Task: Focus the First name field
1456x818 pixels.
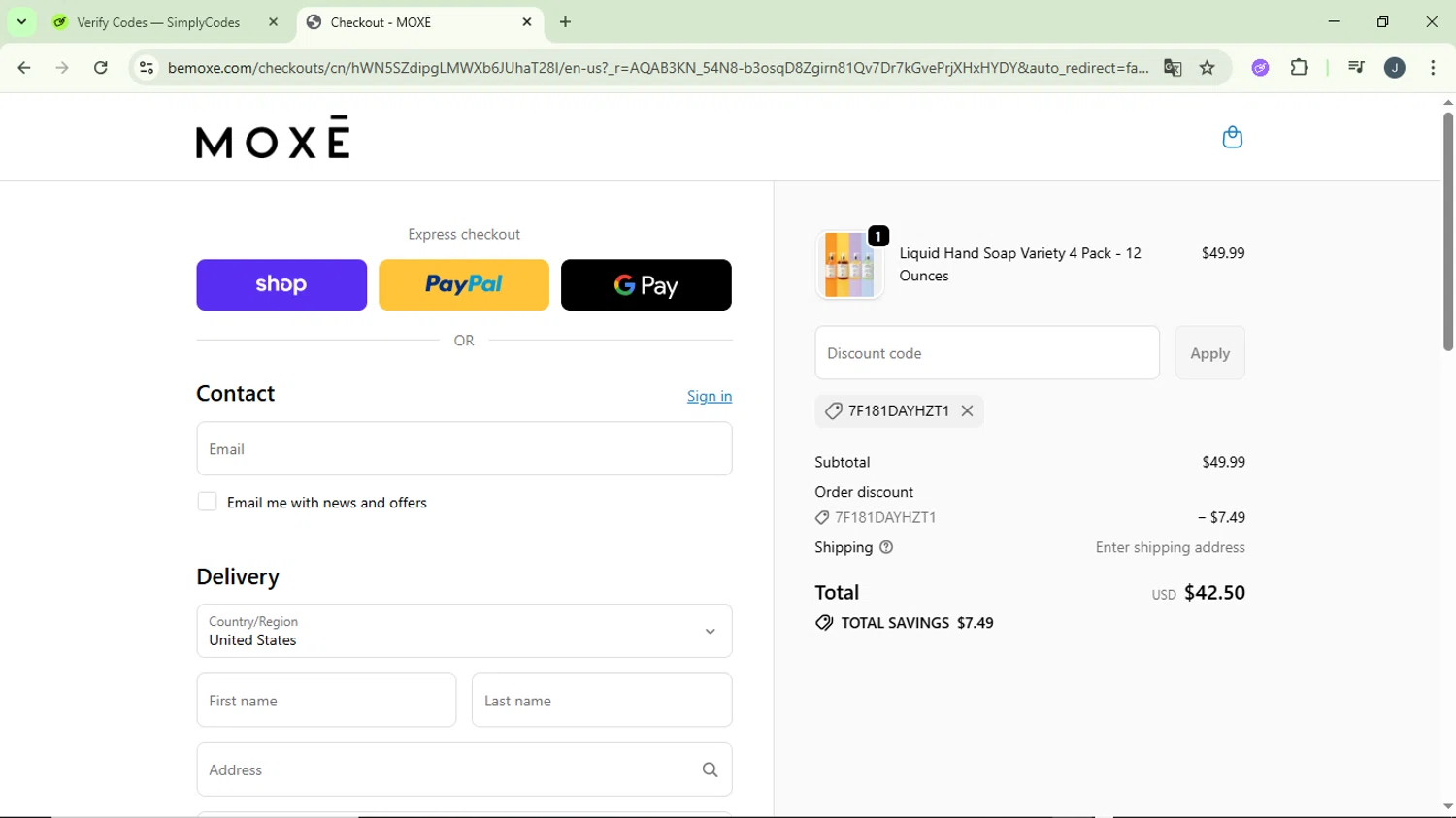Action: pos(326,700)
